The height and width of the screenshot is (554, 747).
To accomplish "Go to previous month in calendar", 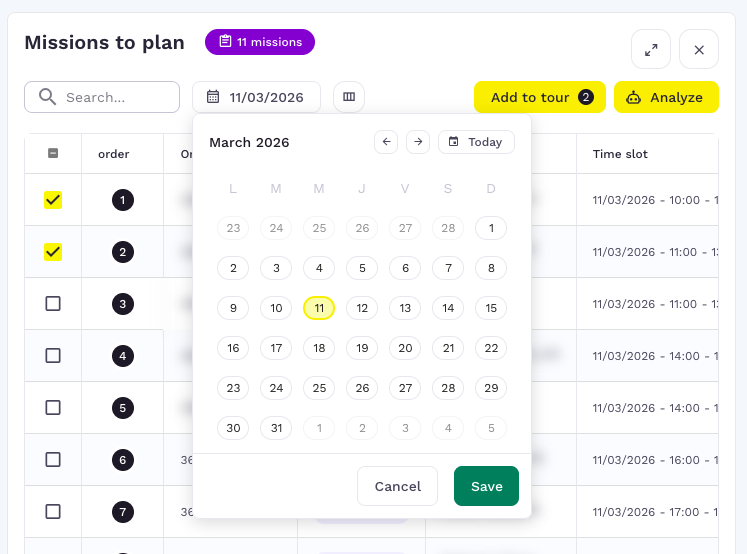I will [x=386, y=142].
